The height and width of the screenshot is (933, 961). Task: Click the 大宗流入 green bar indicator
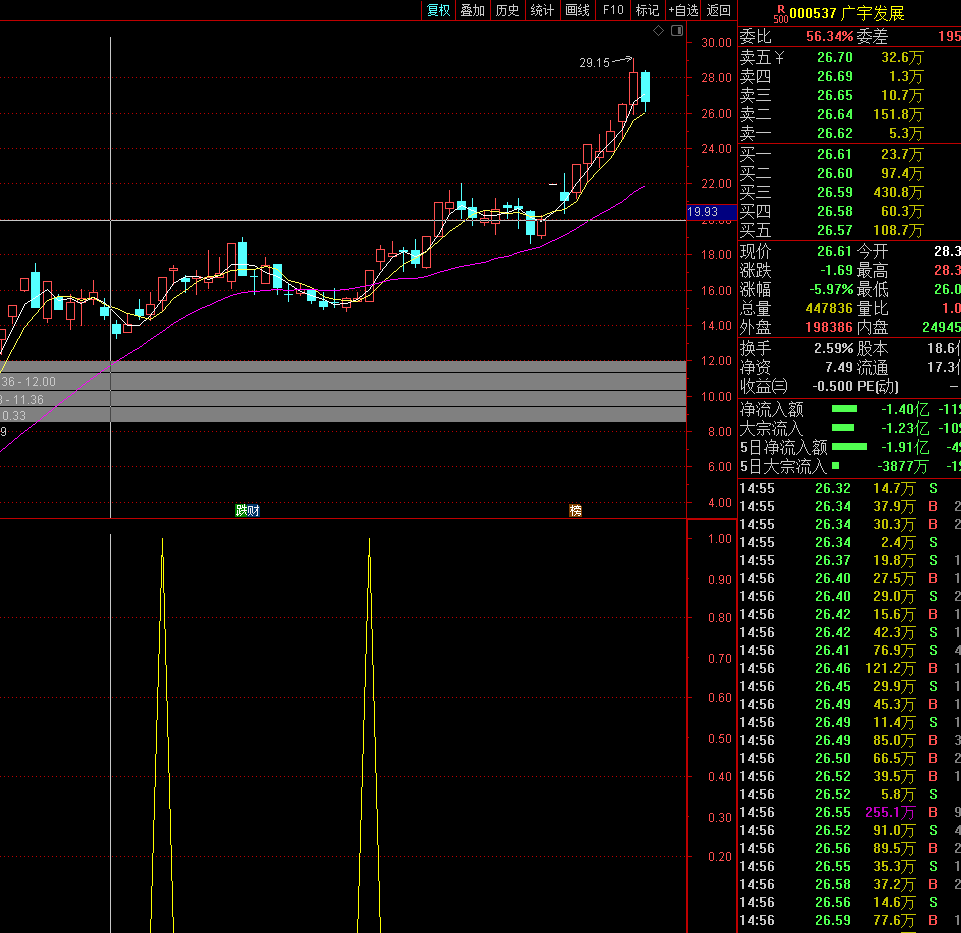(x=843, y=428)
